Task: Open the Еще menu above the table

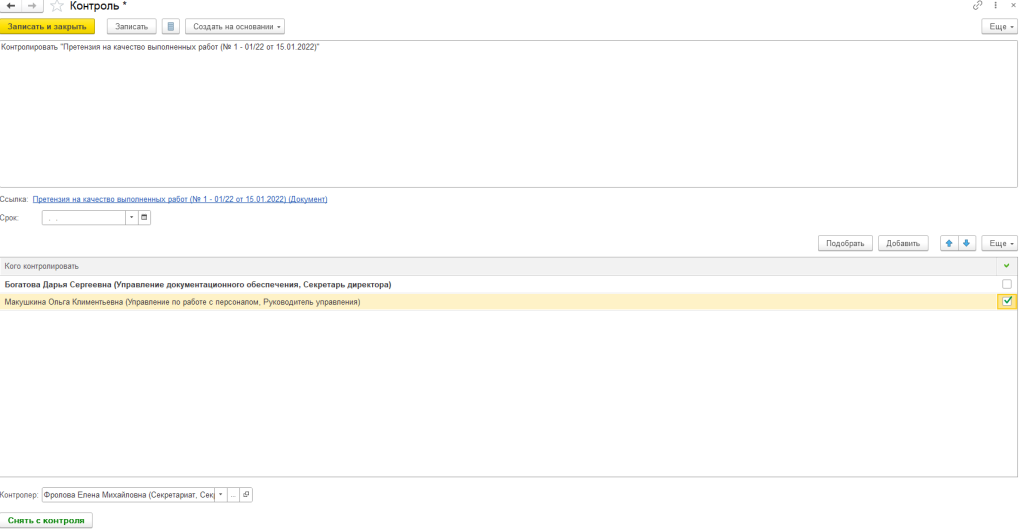Action: pyautogui.click(x=999, y=243)
